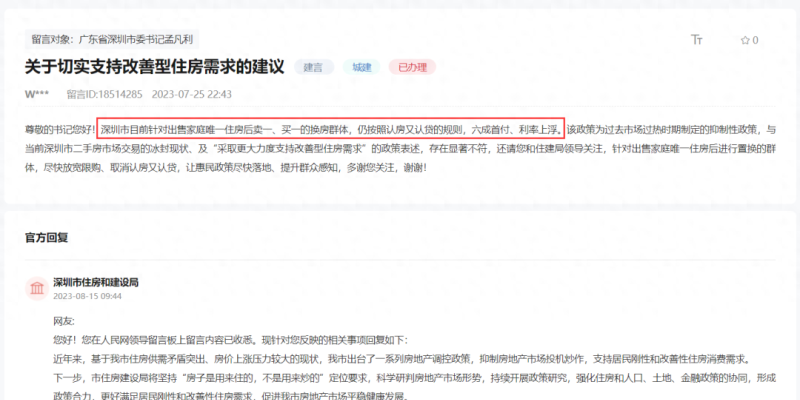Click the post timestamp 2023-07-25 22:43
The image size is (800, 400).
click(x=192, y=94)
